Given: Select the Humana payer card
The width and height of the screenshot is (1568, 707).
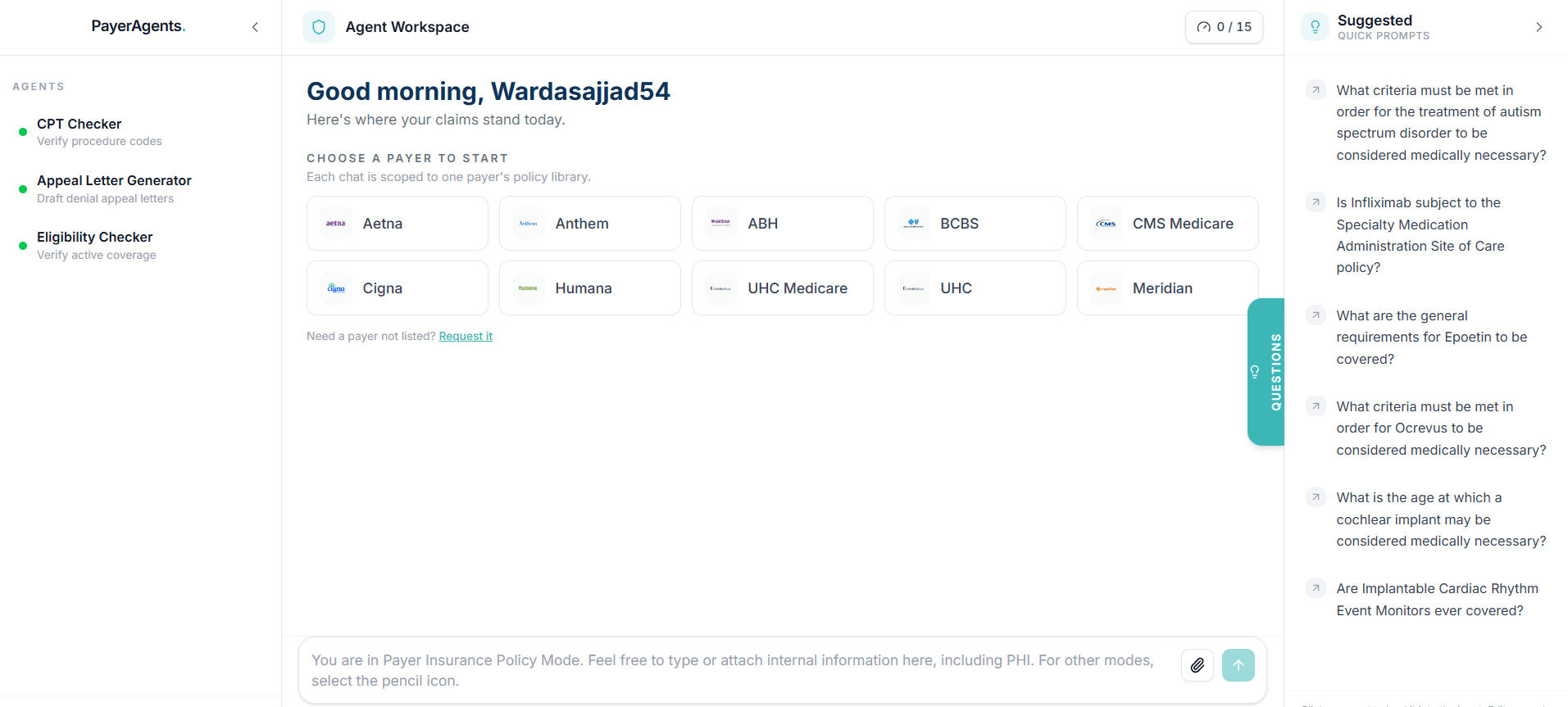Looking at the screenshot, I should [590, 288].
